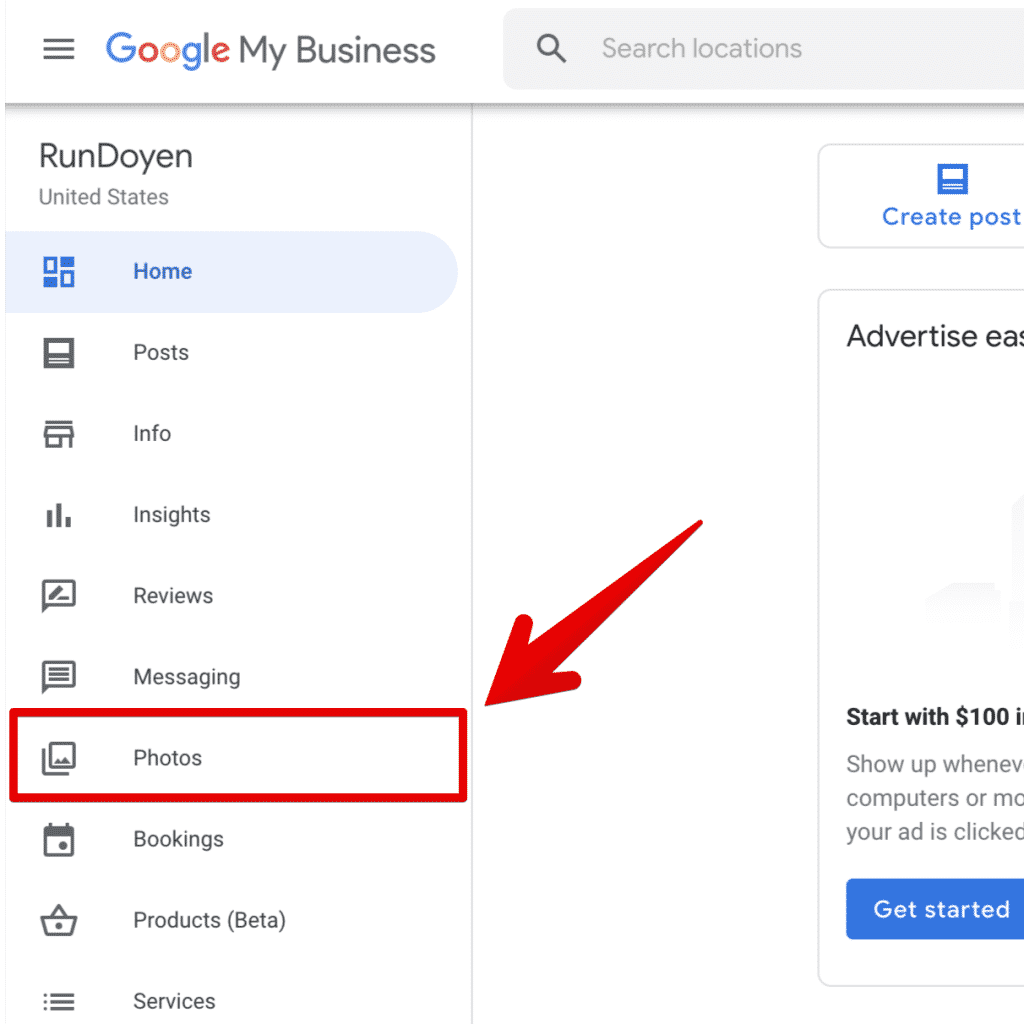Select the Posts icon in the sidebar

point(59,352)
